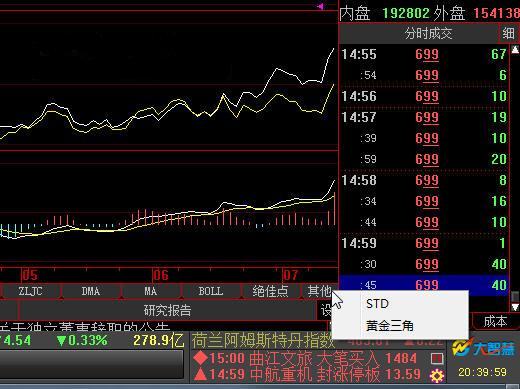Click the red square icon beside 1484

pyautogui.click(x=437, y=359)
